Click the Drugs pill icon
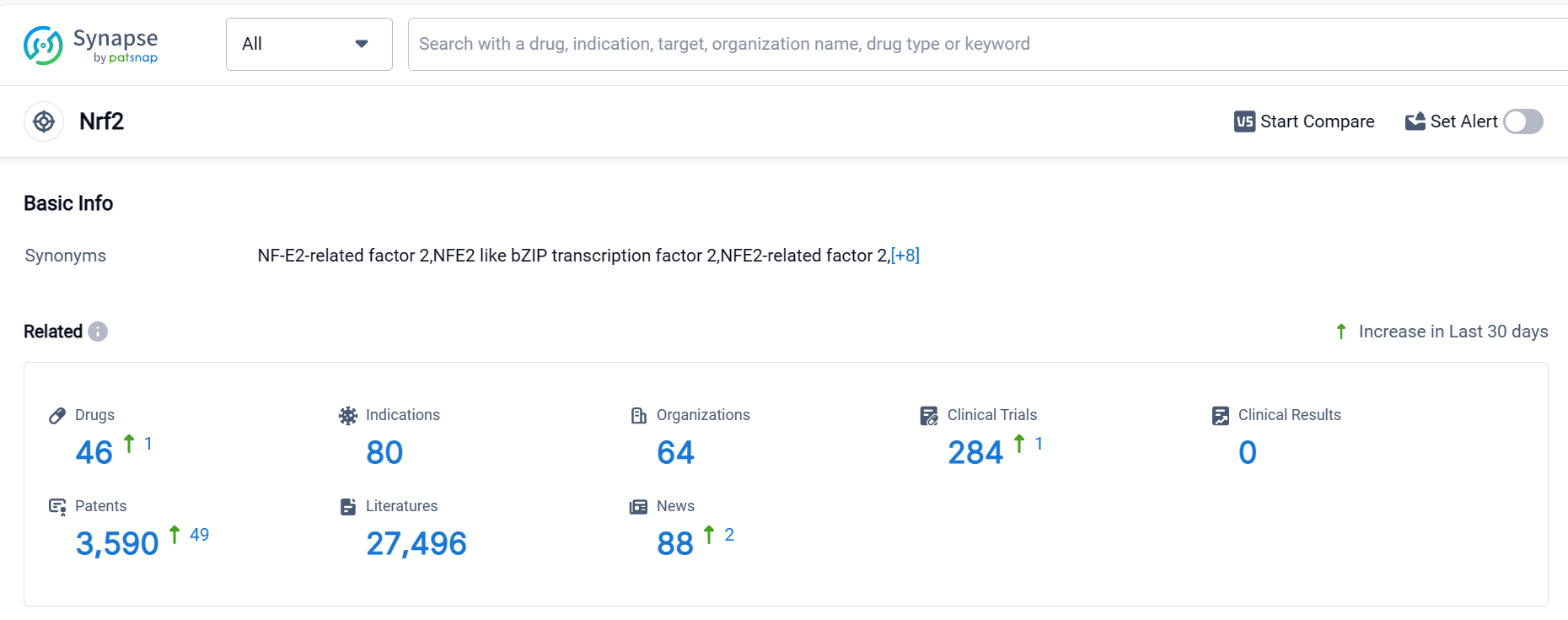This screenshot has width=1568, height=620. (57, 415)
